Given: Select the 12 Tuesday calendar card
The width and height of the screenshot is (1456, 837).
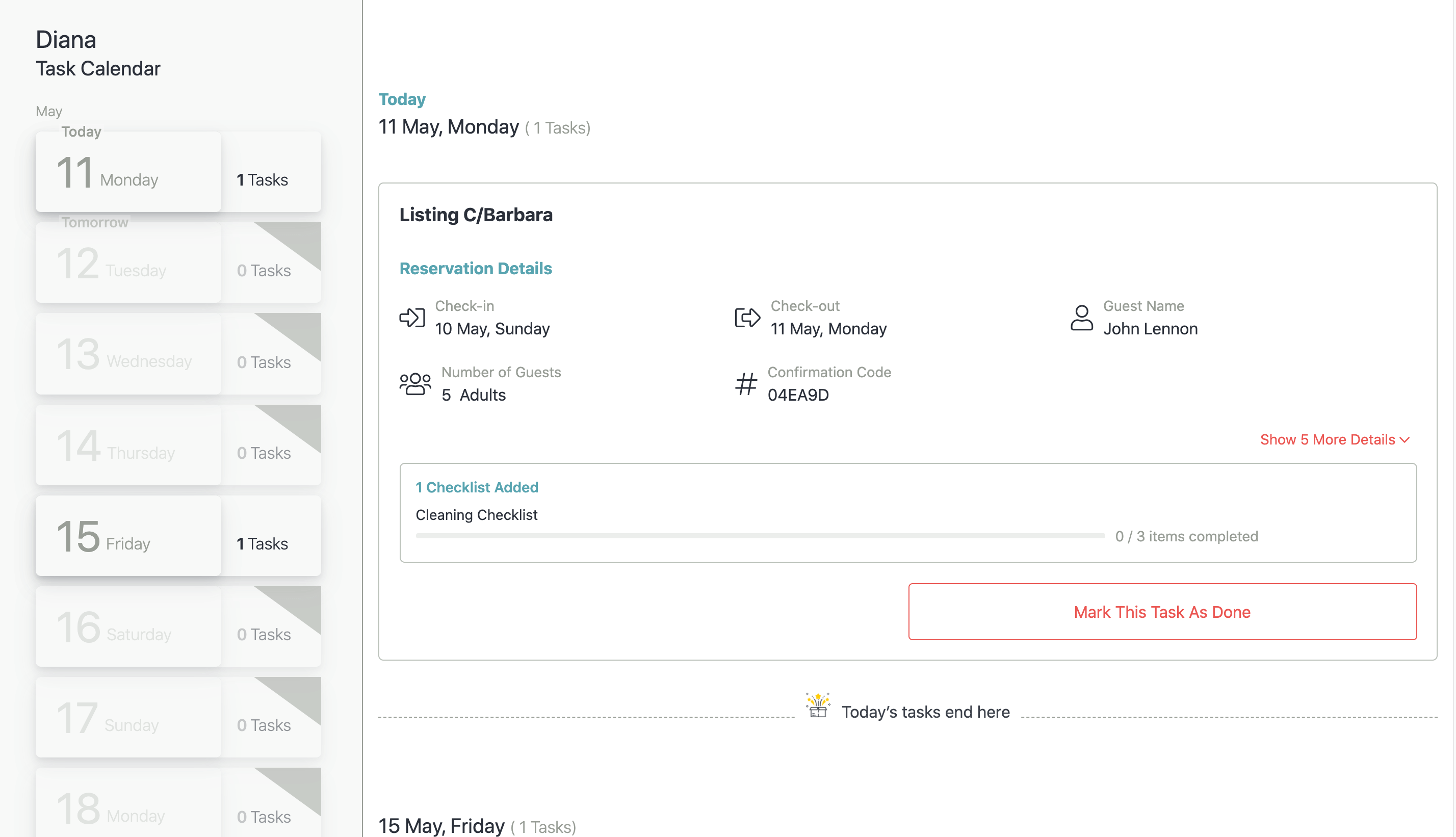Looking at the screenshot, I should pyautogui.click(x=178, y=263).
